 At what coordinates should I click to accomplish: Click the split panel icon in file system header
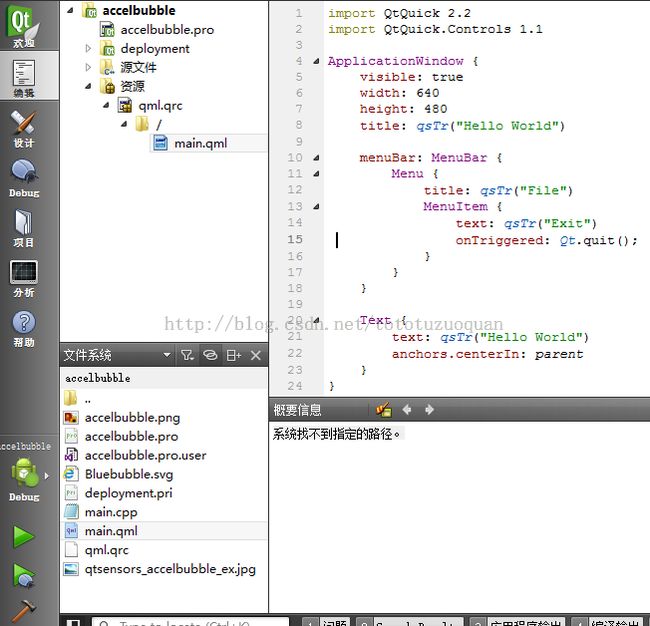pos(233,355)
